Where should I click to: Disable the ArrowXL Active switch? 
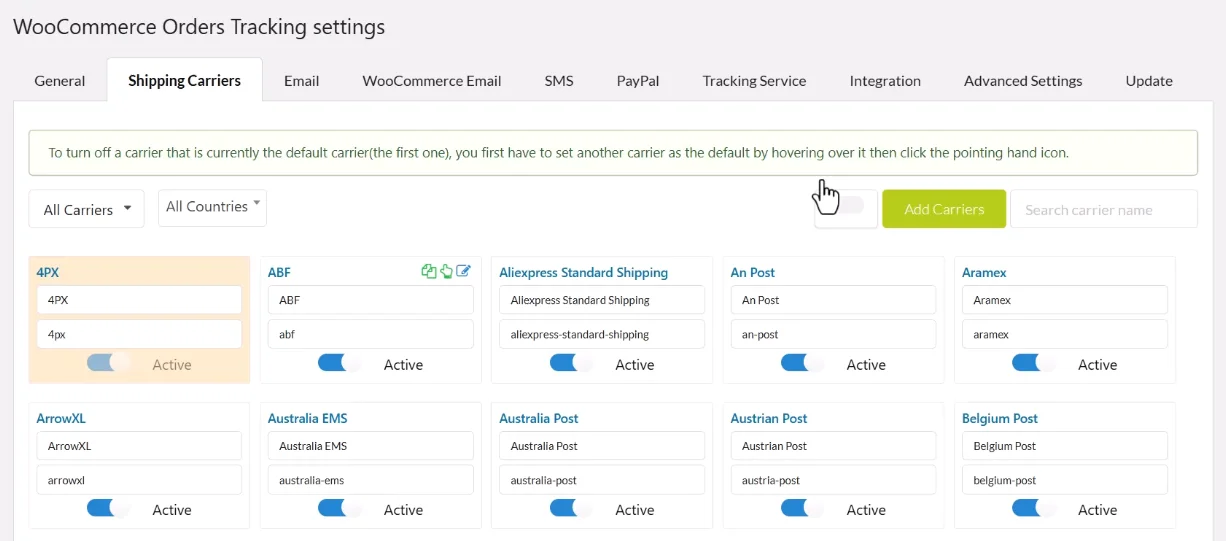[108, 509]
